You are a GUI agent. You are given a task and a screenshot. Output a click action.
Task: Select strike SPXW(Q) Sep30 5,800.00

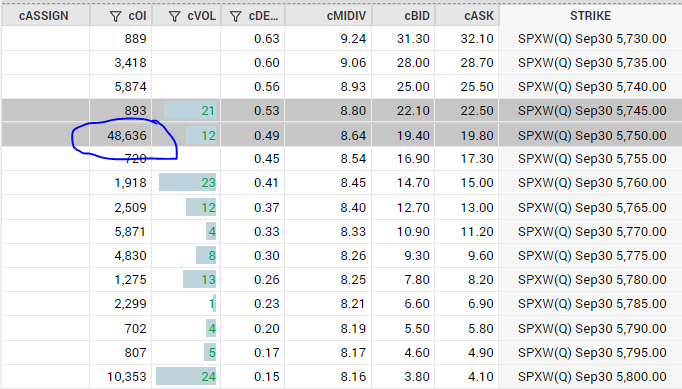592,376
